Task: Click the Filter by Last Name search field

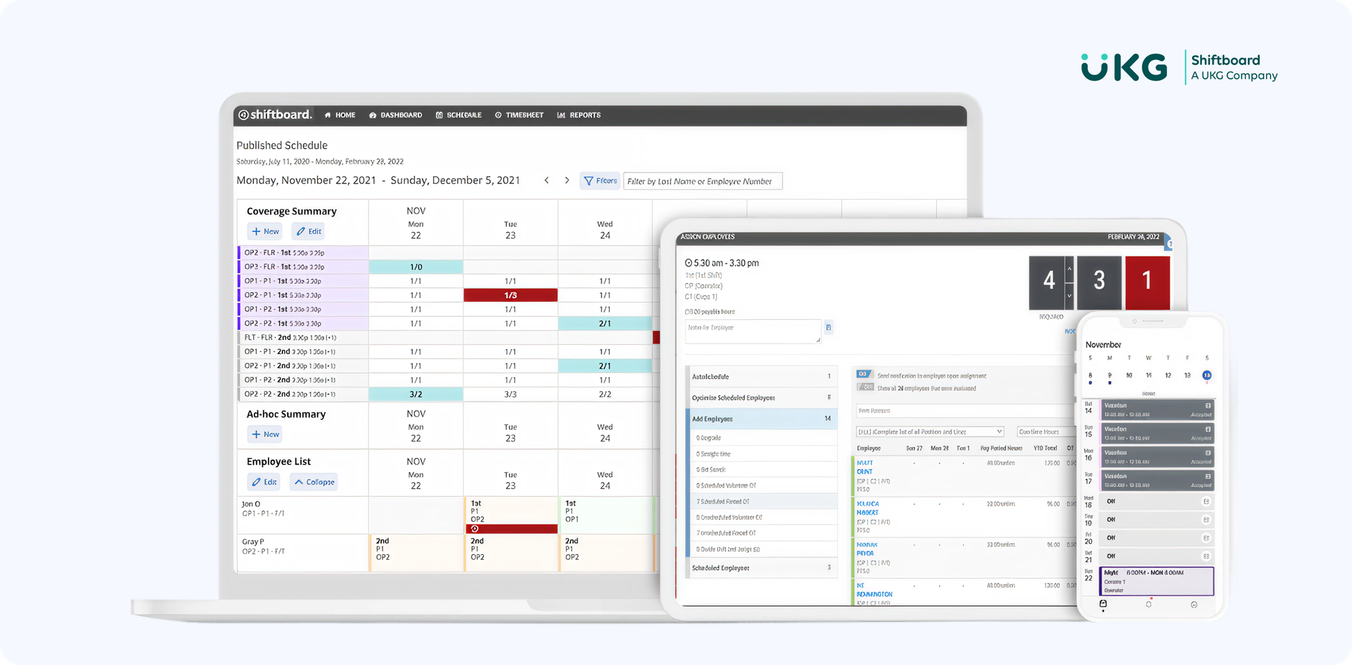Action: (x=703, y=181)
